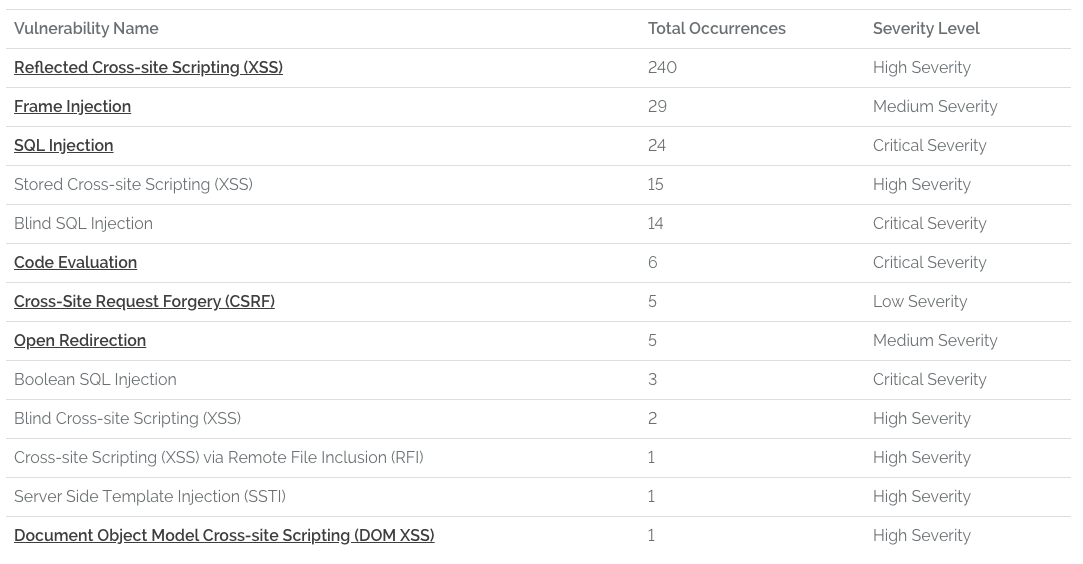Click the Vulnerability Name column header
The width and height of the screenshot is (1083, 564).
click(x=86, y=29)
